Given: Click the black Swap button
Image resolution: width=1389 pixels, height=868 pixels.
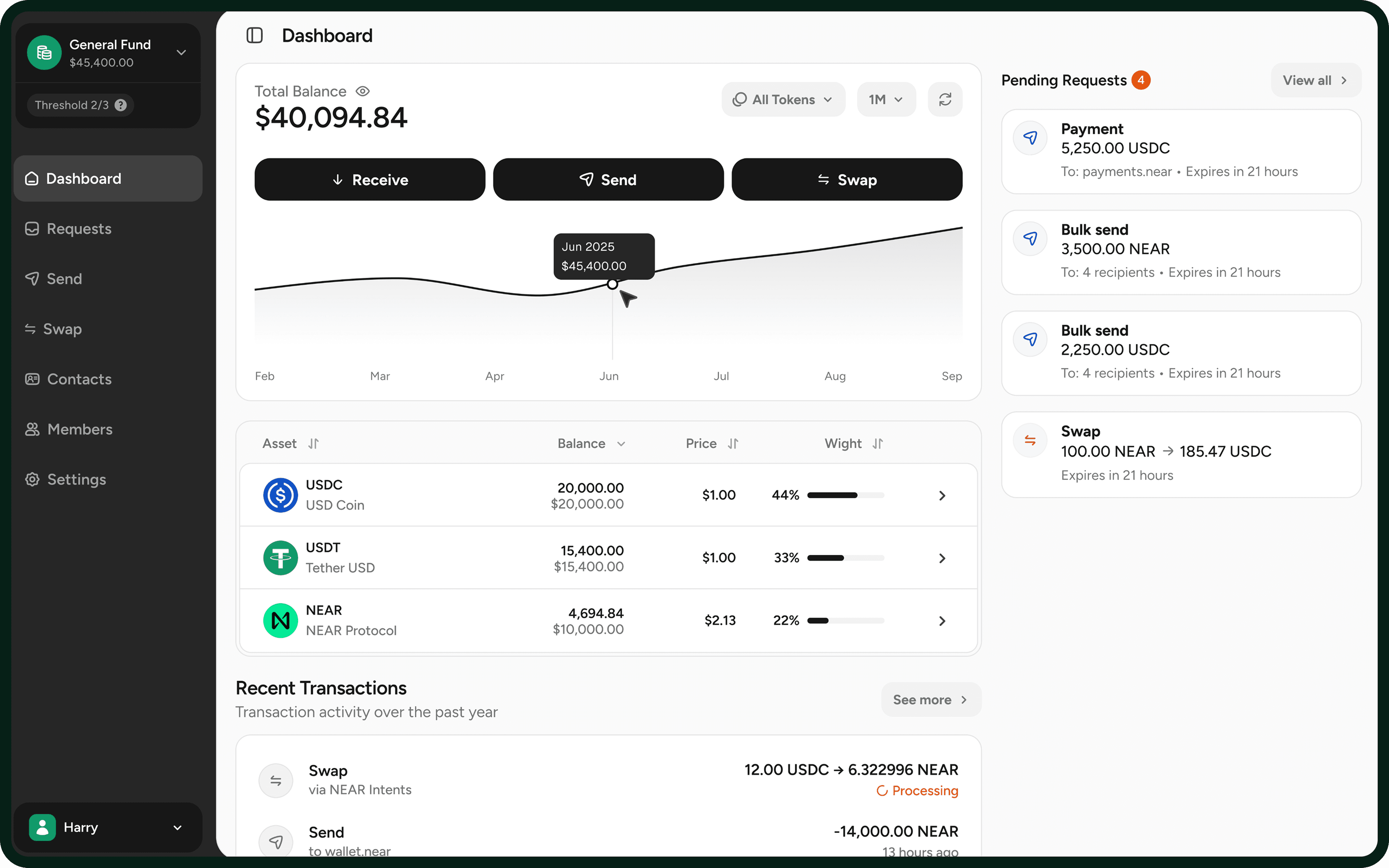Looking at the screenshot, I should pos(847,180).
